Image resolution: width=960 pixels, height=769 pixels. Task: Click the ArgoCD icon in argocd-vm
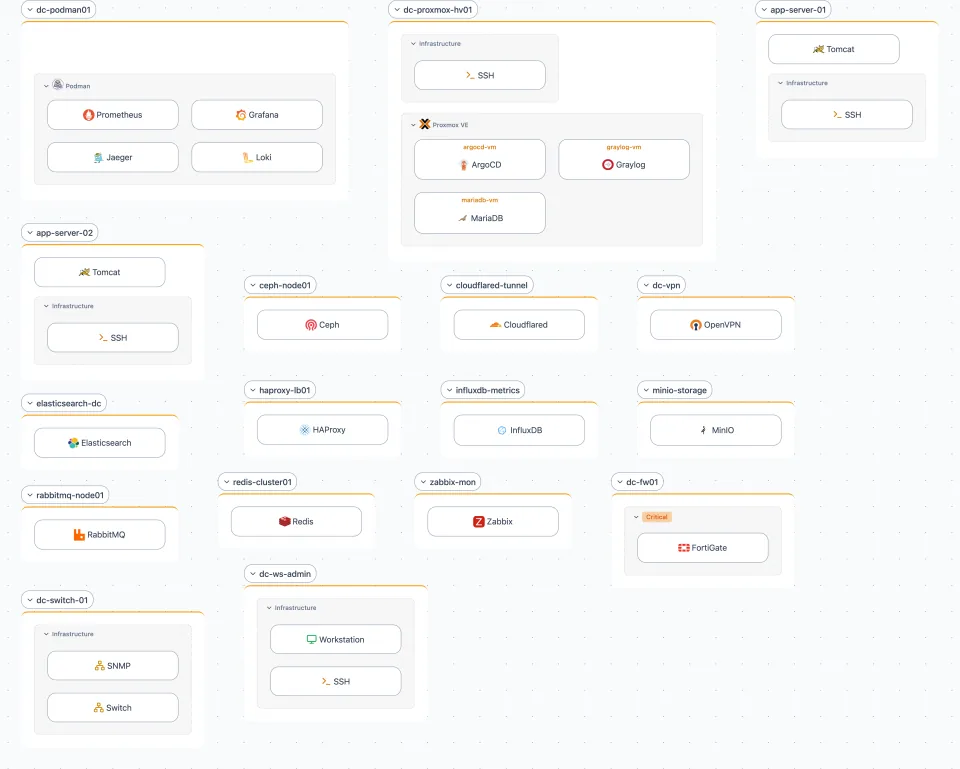click(x=464, y=165)
